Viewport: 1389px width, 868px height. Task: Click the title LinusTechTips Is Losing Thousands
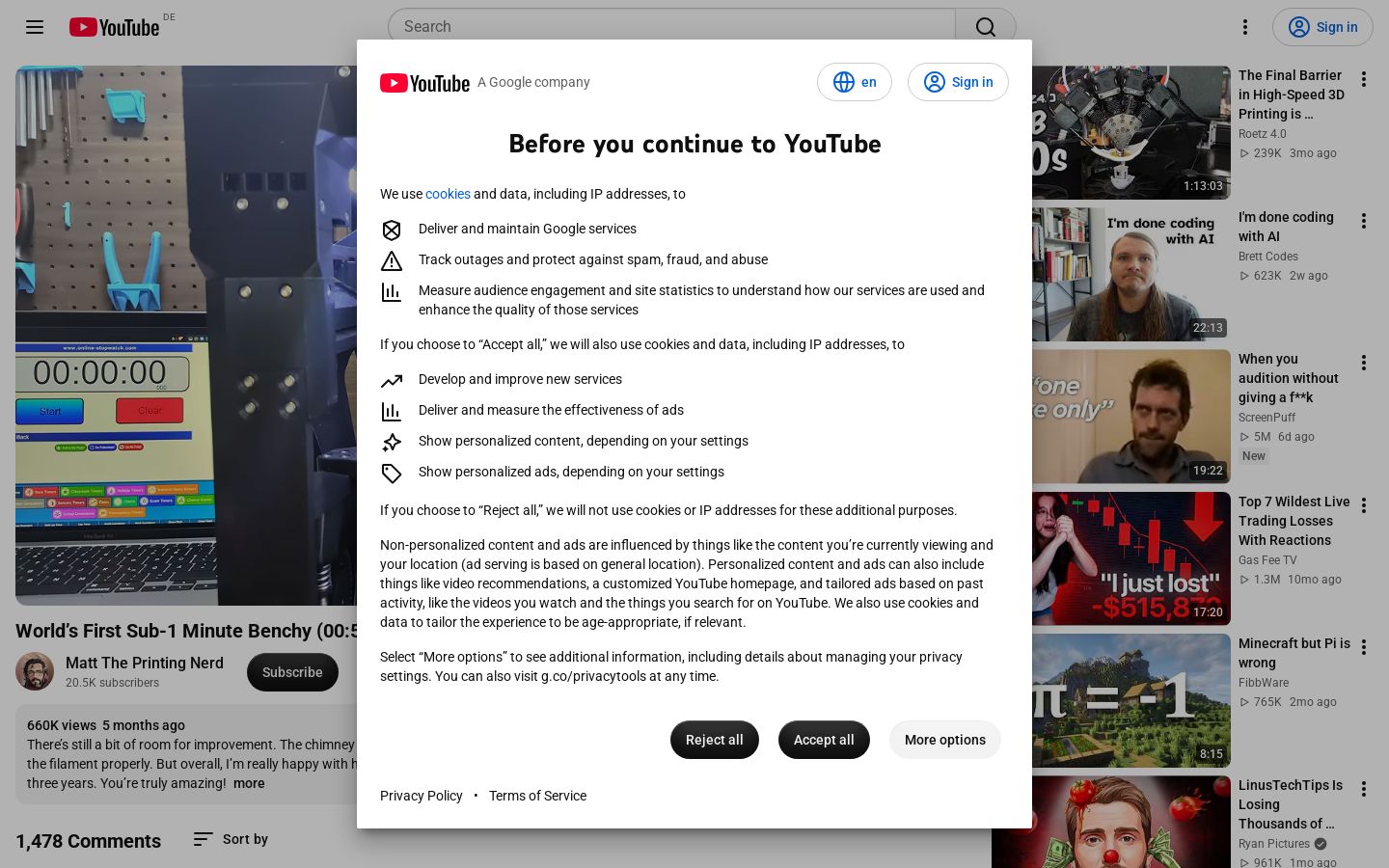(1291, 804)
